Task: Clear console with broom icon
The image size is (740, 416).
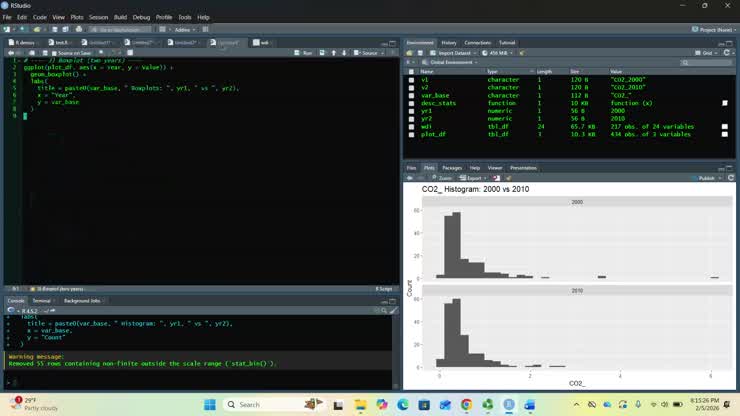Action: [394, 311]
